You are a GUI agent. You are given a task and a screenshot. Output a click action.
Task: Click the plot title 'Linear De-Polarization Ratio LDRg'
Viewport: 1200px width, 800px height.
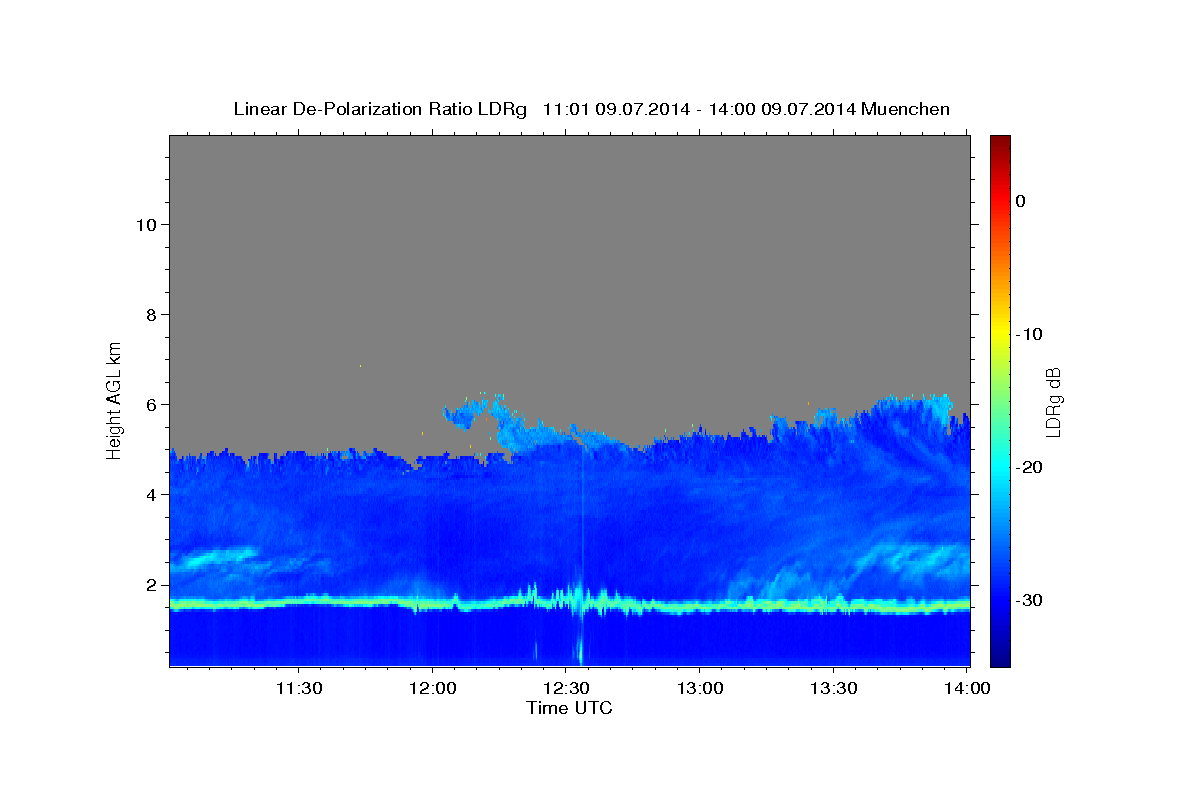coord(380,109)
